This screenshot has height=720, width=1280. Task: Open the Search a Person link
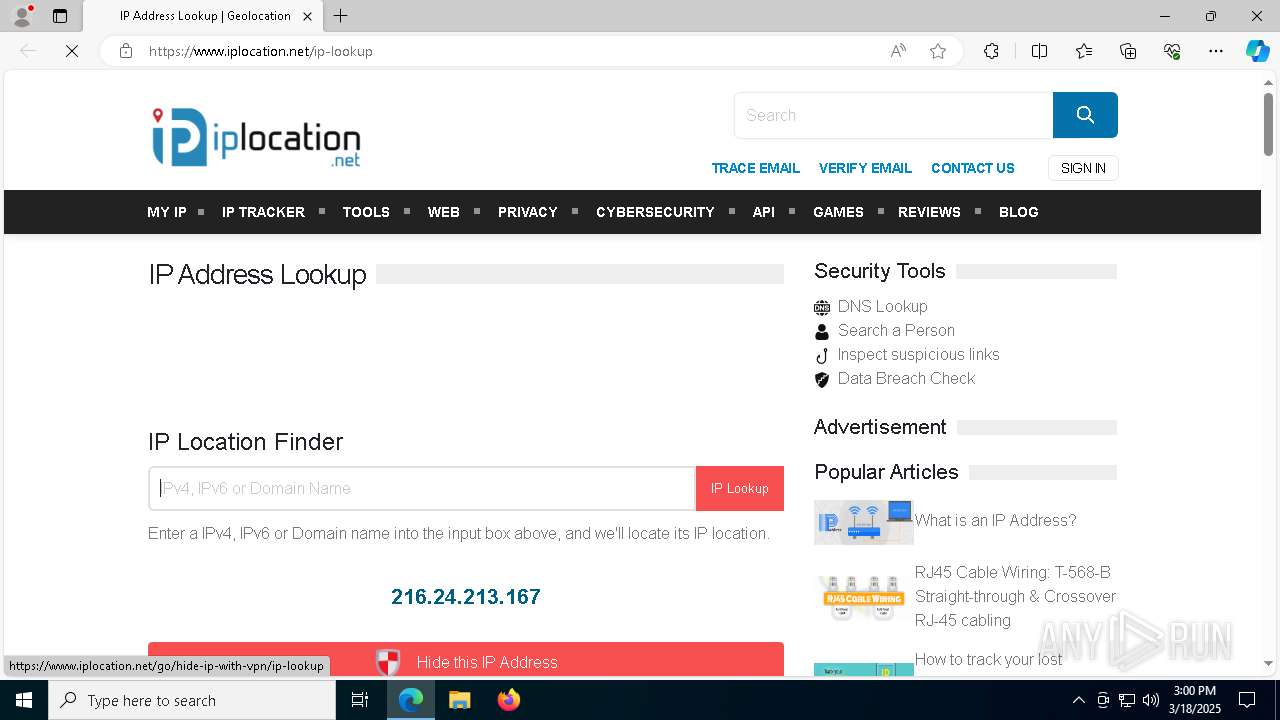[896, 331]
